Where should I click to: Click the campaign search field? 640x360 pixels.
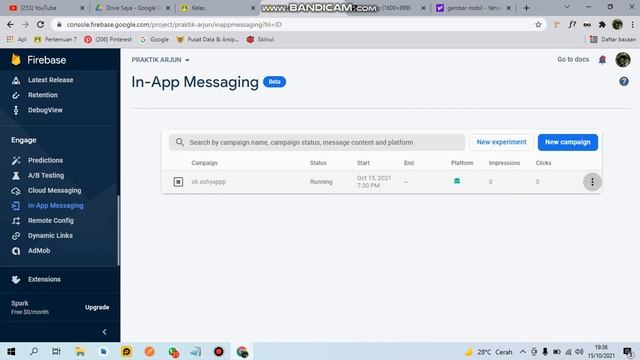[x=317, y=142]
